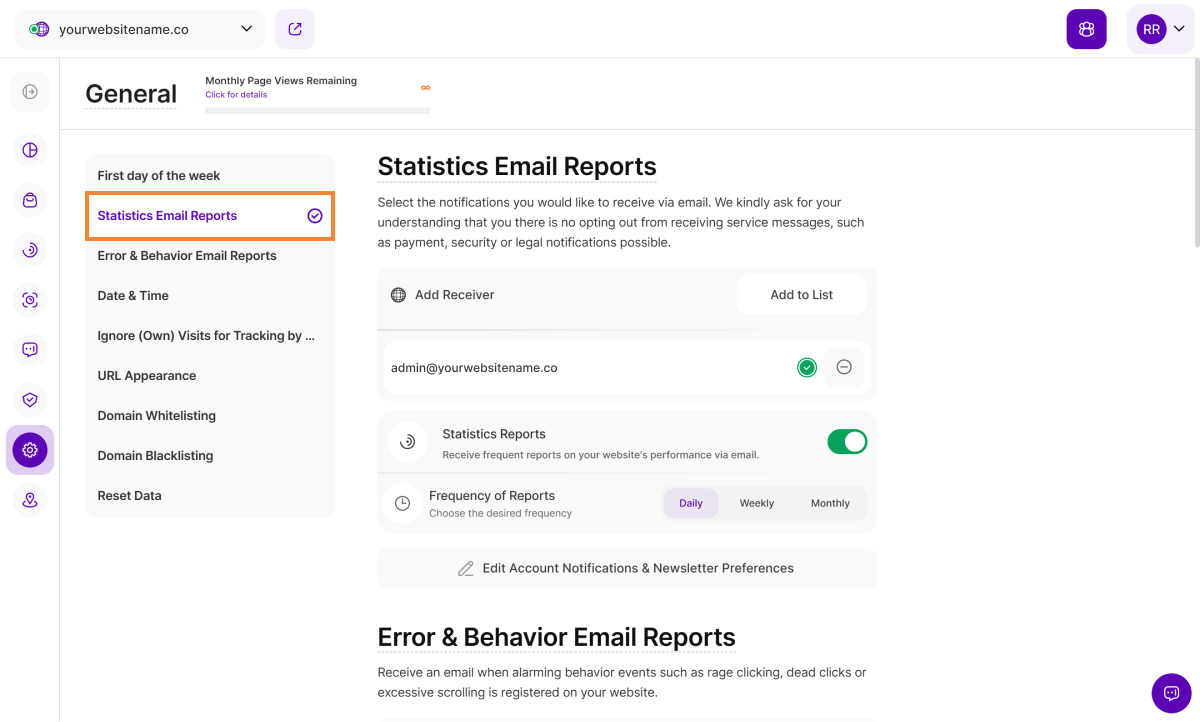Open the chat support bubble icon
The image size is (1200, 722).
click(x=1171, y=693)
